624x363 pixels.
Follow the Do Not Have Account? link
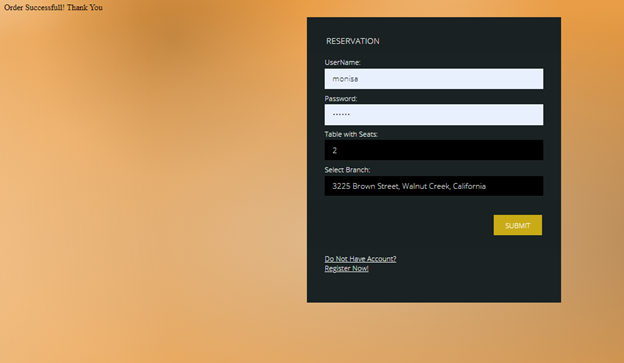click(x=360, y=259)
